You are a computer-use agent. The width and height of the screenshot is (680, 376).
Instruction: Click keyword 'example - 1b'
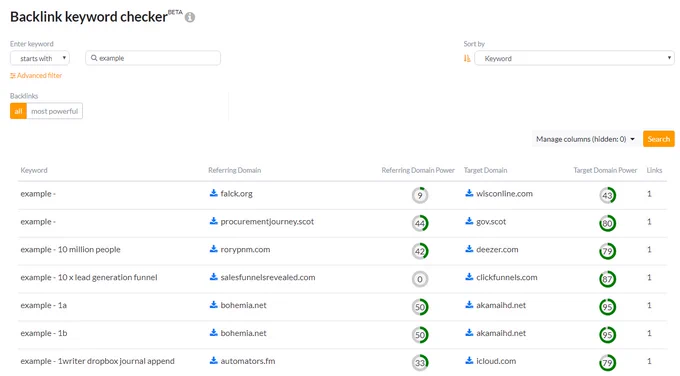click(44, 333)
